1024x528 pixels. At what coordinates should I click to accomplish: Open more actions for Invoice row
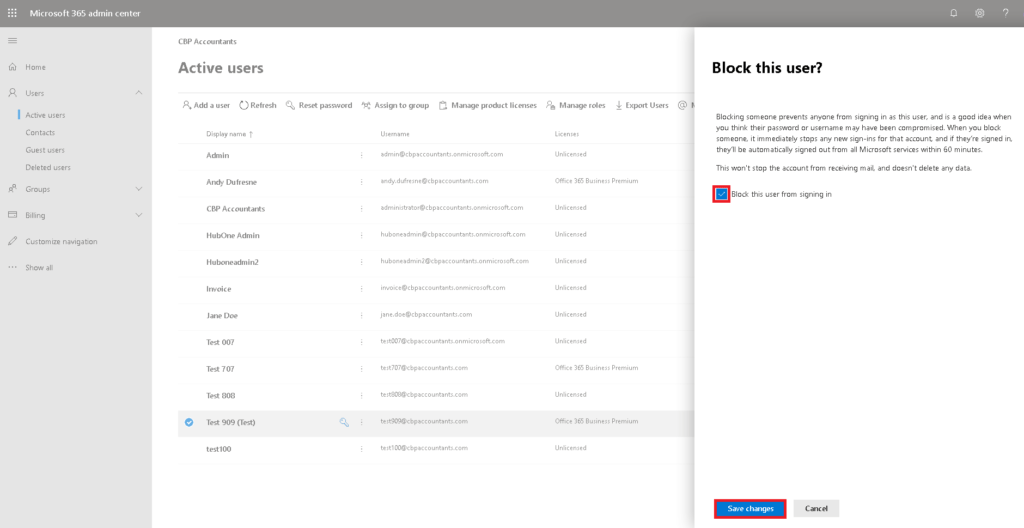pyautogui.click(x=361, y=289)
